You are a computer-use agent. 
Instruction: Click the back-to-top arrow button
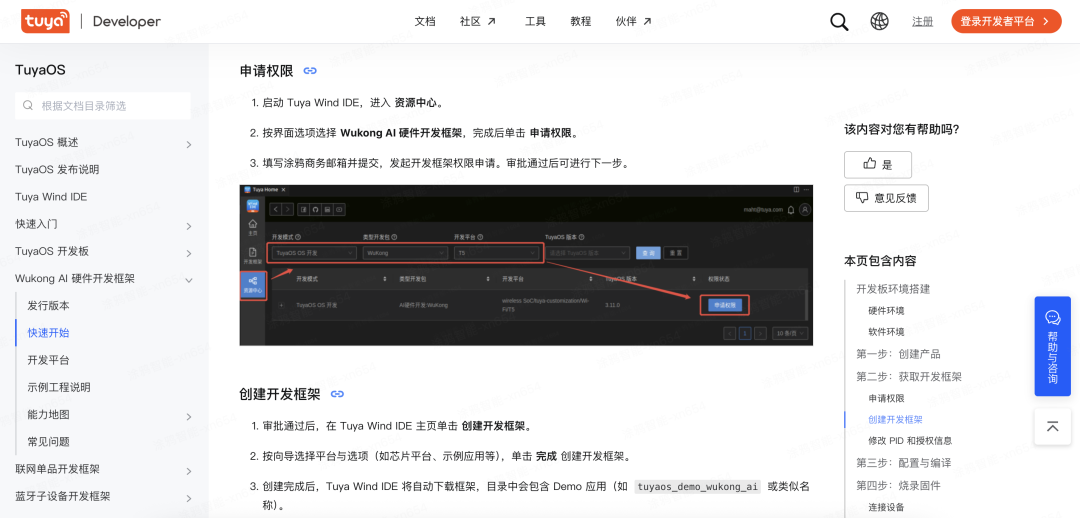pyautogui.click(x=1052, y=426)
